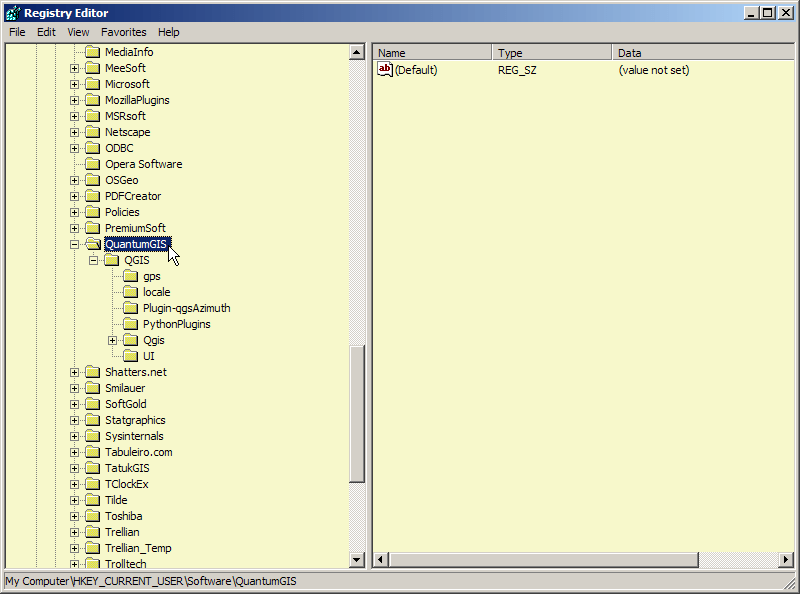Click the Statgraphics folder icon
The height and width of the screenshot is (594, 800).
[x=92, y=420]
